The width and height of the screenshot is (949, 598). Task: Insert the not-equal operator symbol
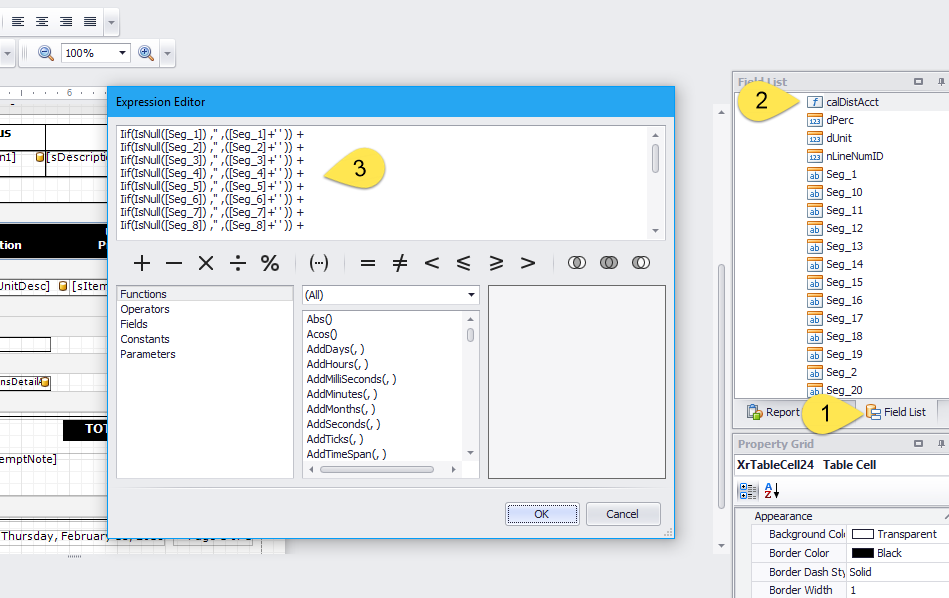point(399,264)
